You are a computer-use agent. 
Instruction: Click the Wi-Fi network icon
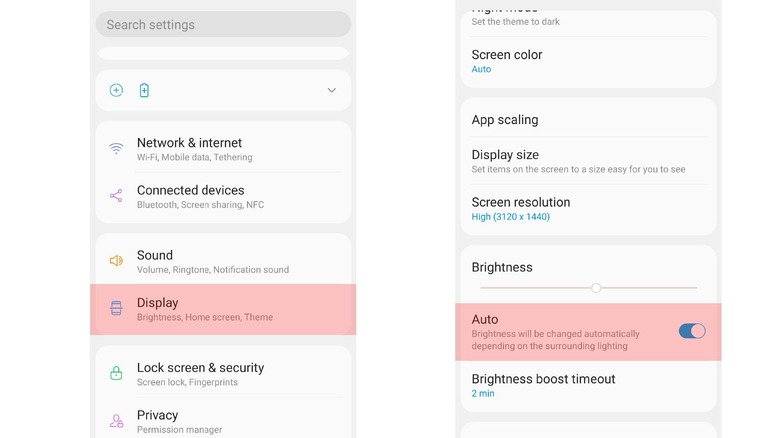[116, 149]
